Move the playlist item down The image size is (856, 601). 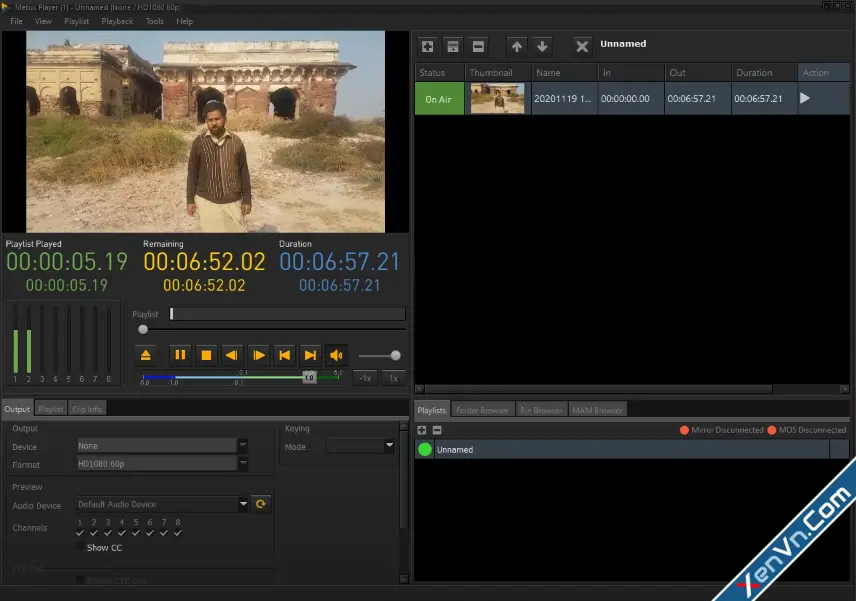click(x=542, y=46)
